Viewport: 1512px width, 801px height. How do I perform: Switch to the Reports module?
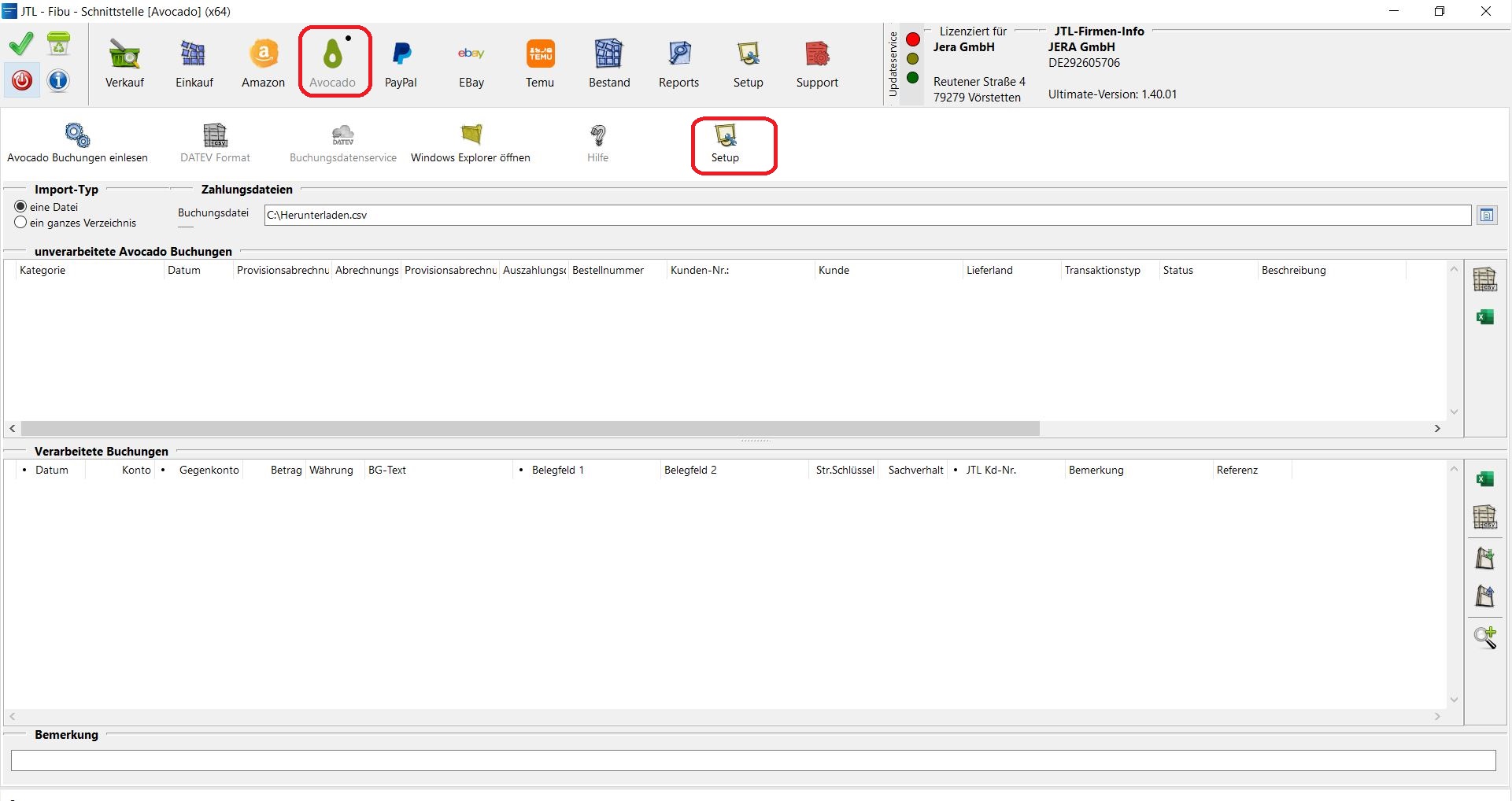[678, 63]
